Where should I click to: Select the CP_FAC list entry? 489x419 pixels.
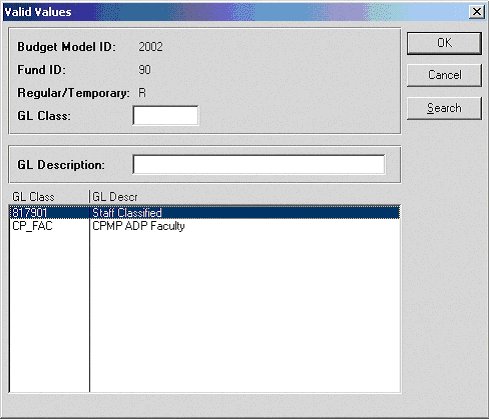(x=32, y=226)
